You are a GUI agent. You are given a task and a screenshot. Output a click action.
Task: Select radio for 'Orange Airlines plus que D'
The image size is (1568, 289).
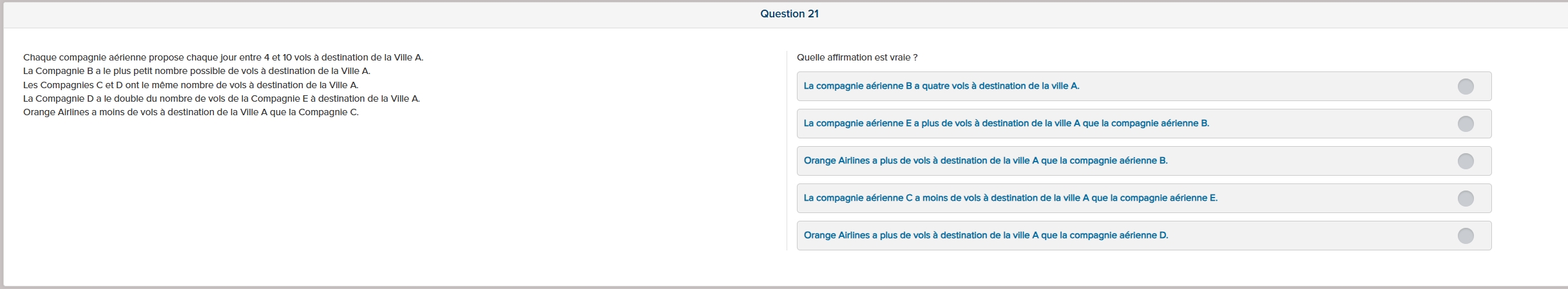click(x=1466, y=236)
